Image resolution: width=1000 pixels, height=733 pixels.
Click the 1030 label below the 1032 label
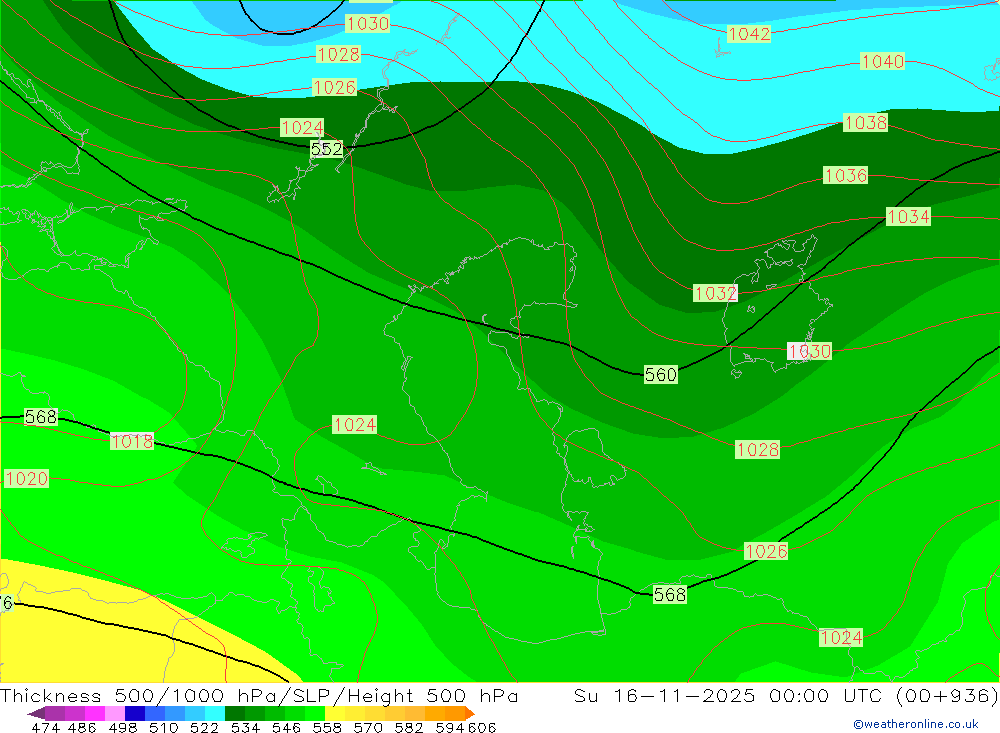pyautogui.click(x=809, y=351)
